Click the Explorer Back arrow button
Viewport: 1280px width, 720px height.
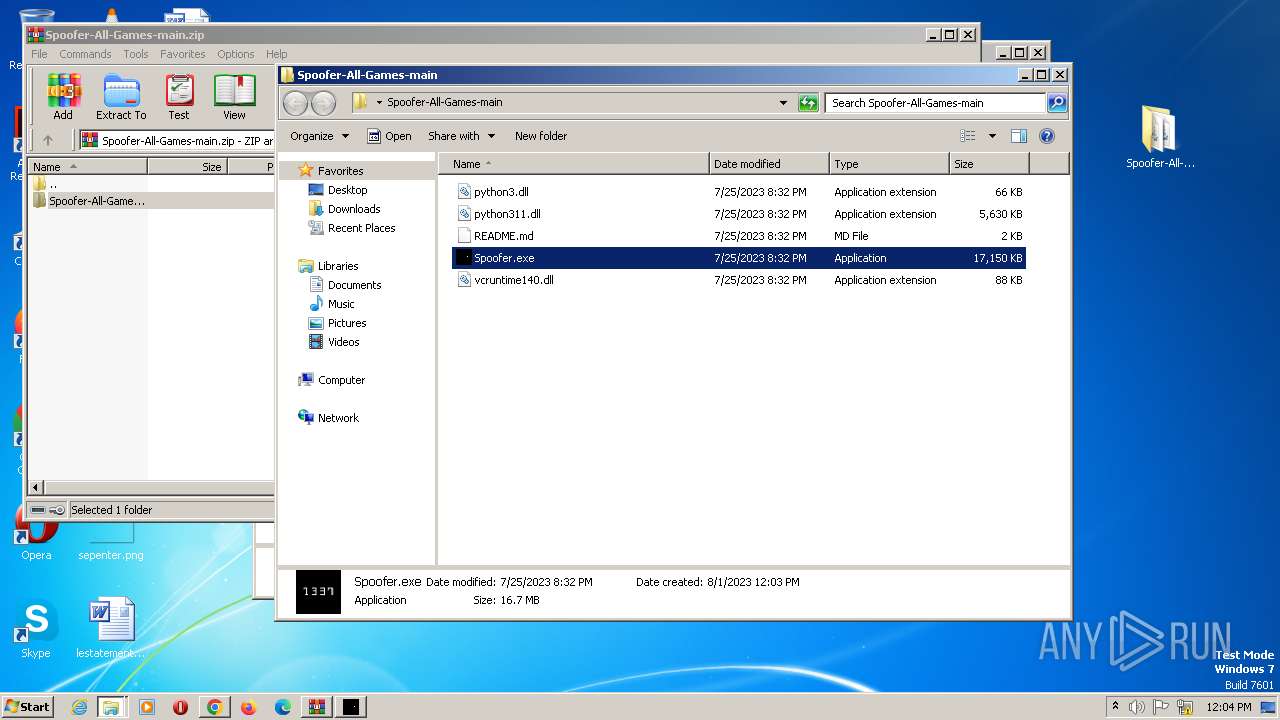295,102
